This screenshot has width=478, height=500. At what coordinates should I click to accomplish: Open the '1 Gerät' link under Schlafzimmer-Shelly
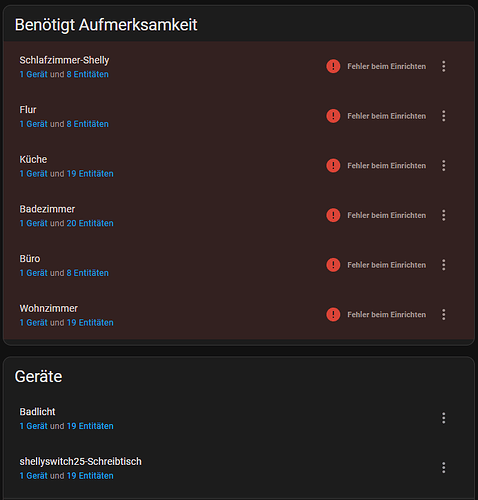(x=33, y=74)
